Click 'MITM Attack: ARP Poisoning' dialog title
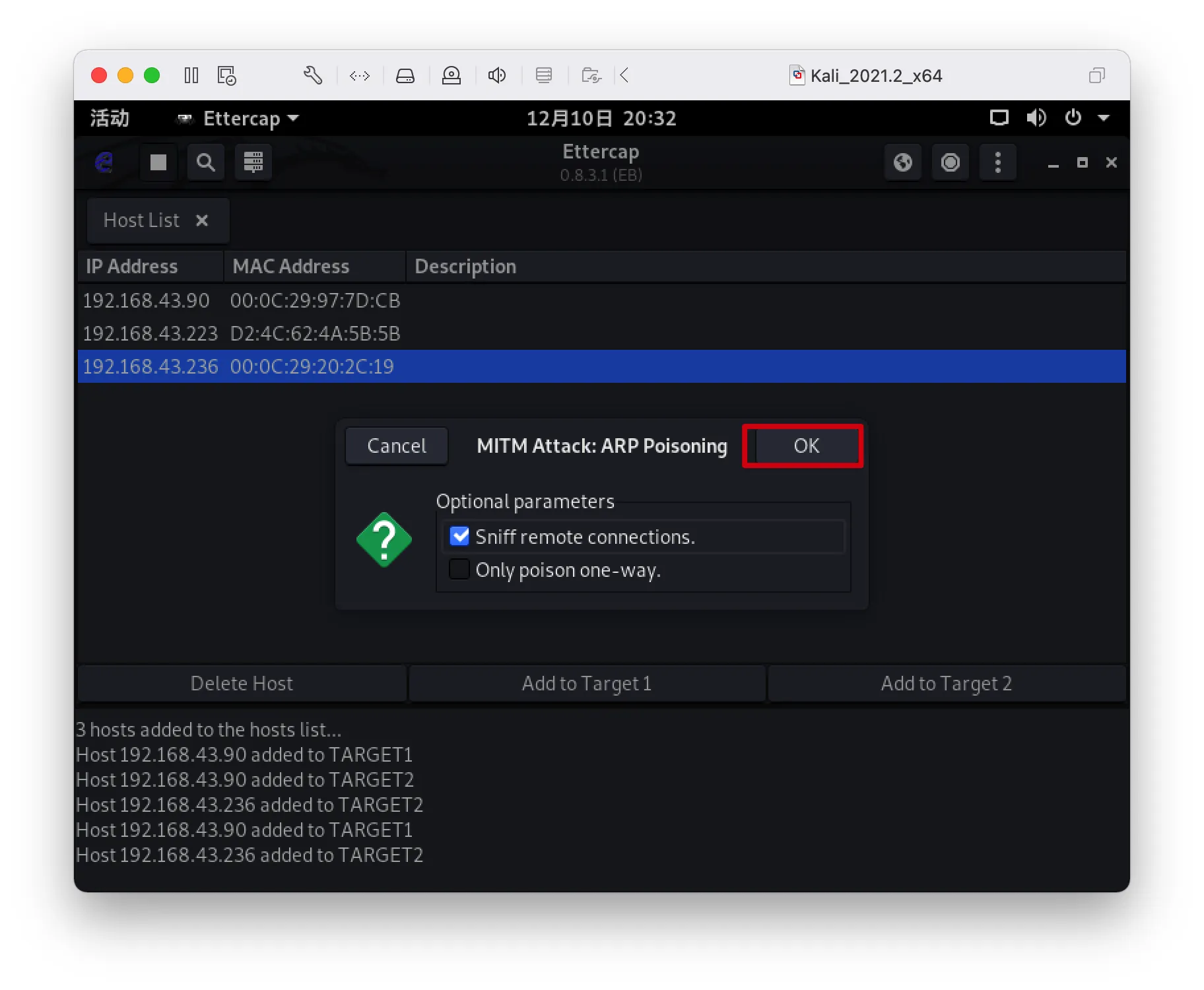The height and width of the screenshot is (990, 1204). click(x=601, y=446)
